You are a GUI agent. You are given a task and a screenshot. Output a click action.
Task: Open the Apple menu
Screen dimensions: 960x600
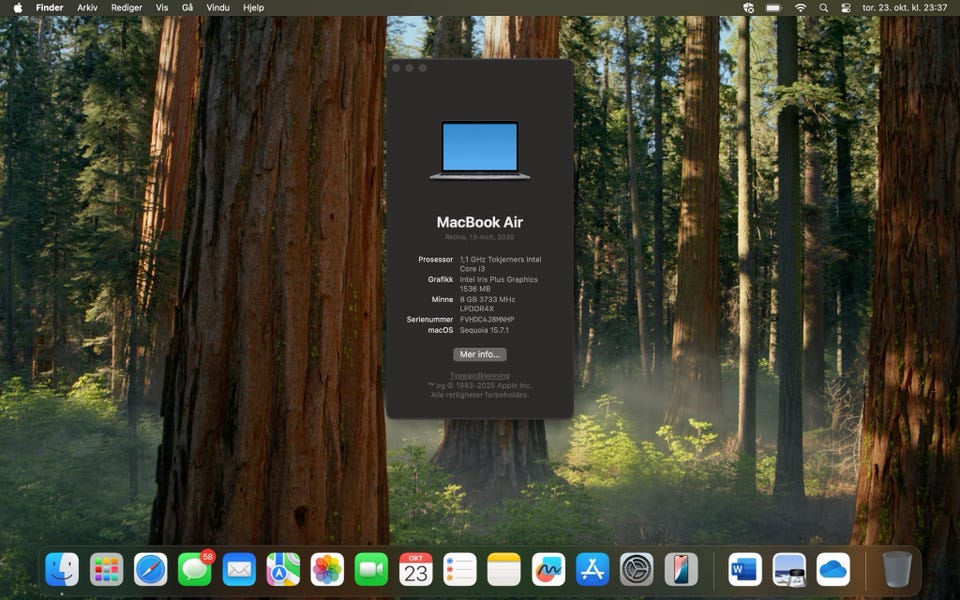[x=18, y=8]
